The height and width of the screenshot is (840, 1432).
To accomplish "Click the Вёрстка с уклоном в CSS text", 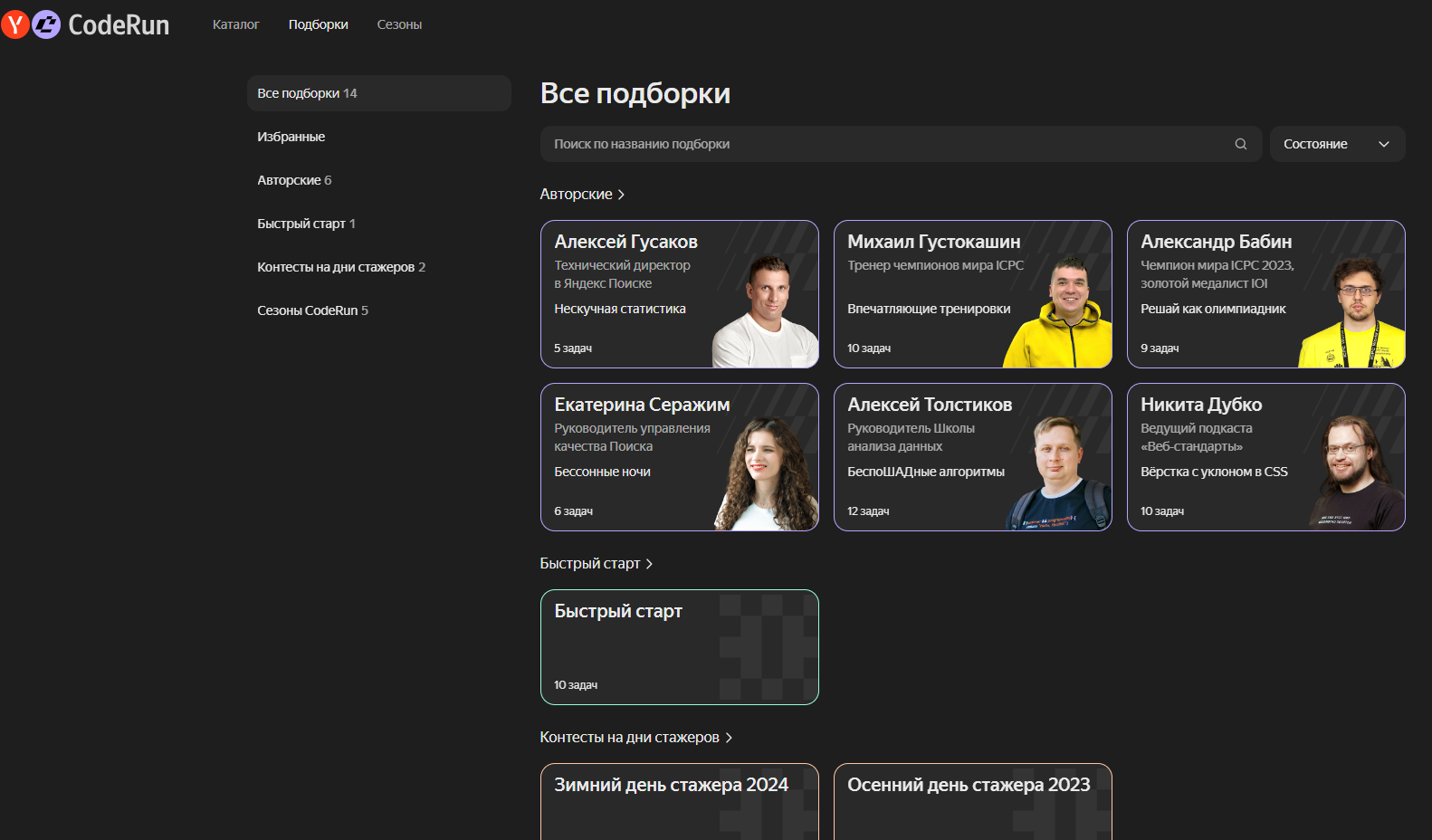I will 1214,472.
